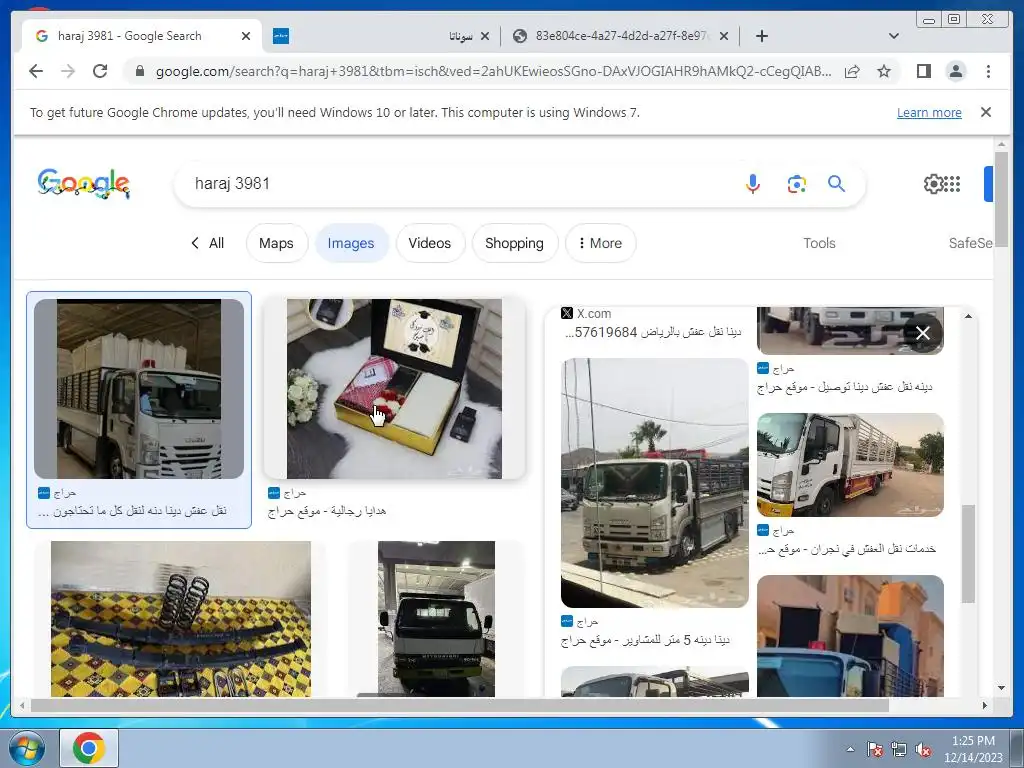Click the page vertical scrollbar thumb
The height and width of the screenshot is (768, 1024).
(x=1001, y=199)
